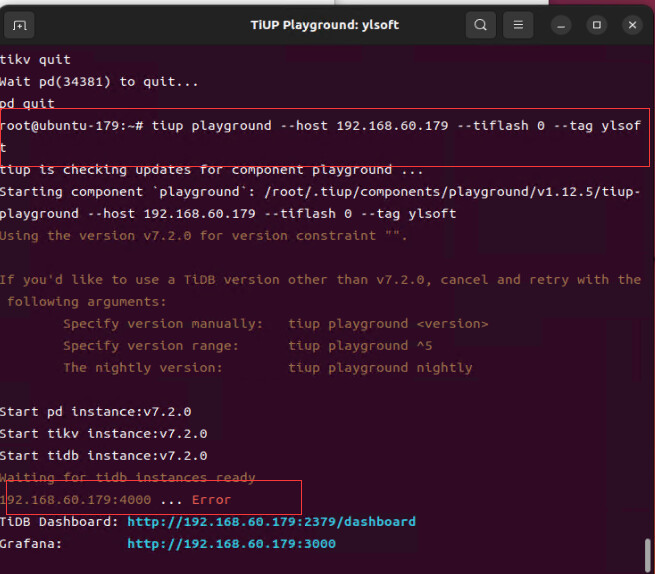655x574 pixels.
Task: Click 'Using the version v7.2.0' line
Action: [203, 236]
